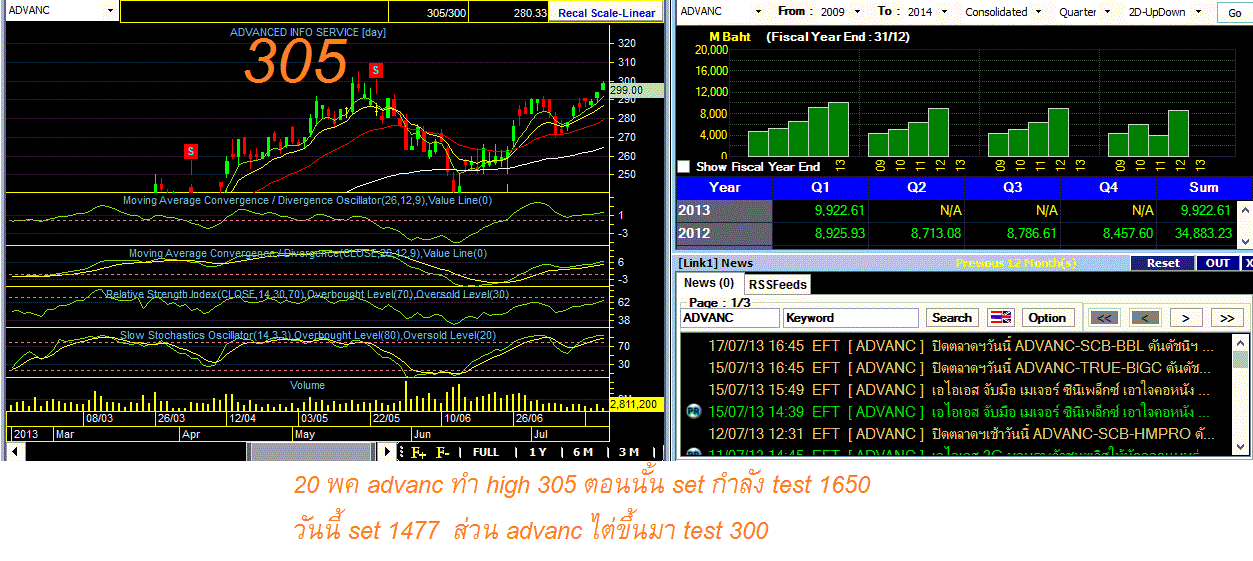
Task: Click Recal Scale-Linear button
Action: tap(606, 12)
